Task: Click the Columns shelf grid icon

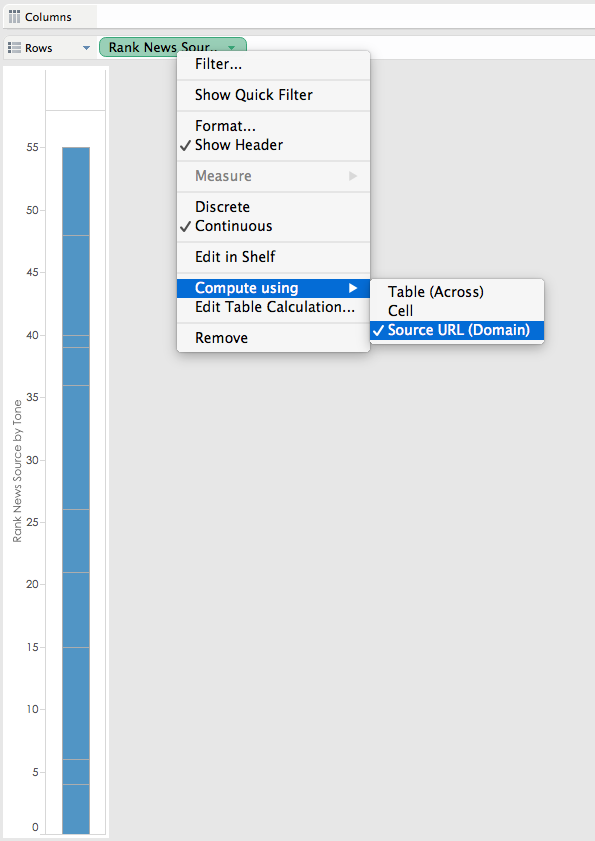Action: (x=14, y=16)
